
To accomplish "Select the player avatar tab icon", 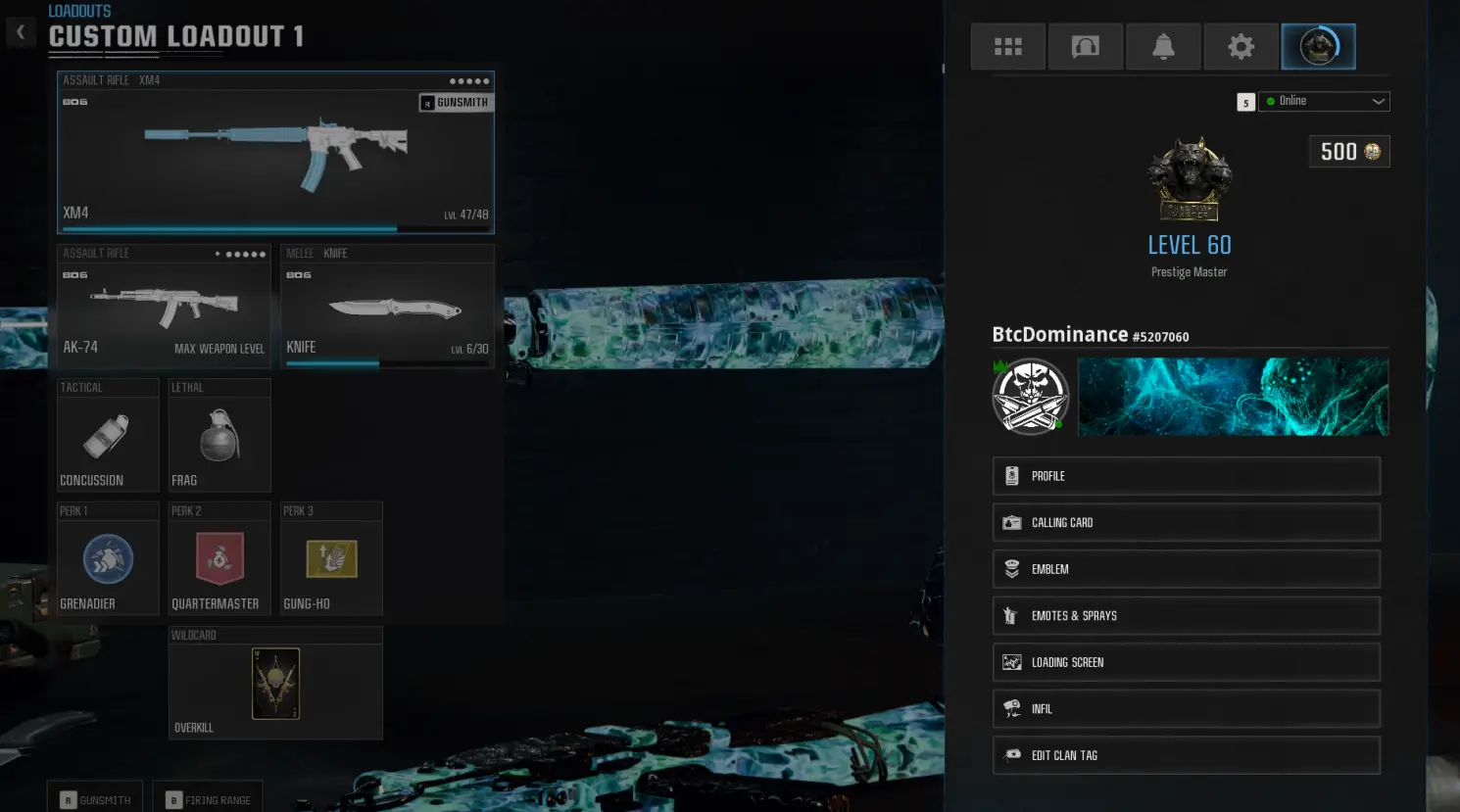I will pyautogui.click(x=1318, y=46).
